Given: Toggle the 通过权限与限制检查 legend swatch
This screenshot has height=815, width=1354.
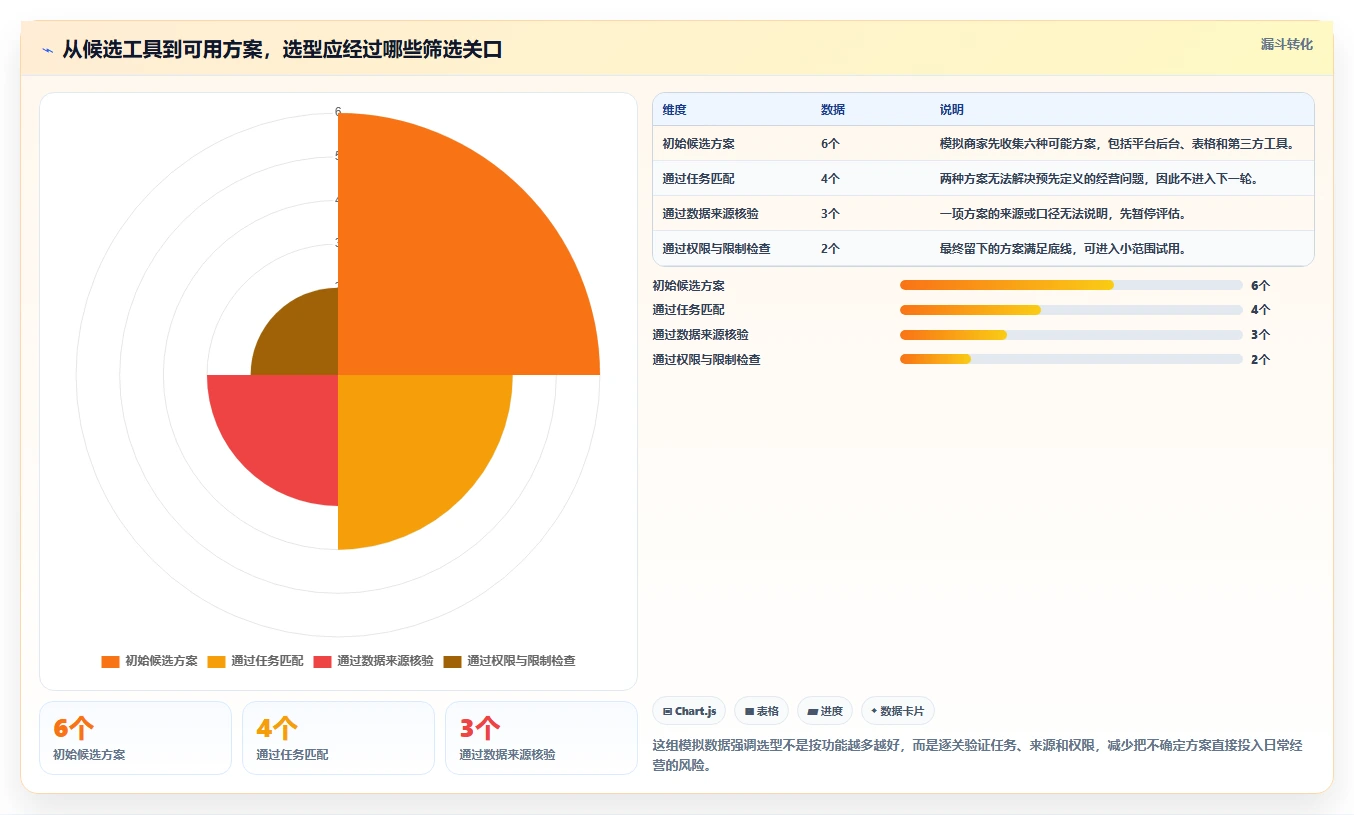Looking at the screenshot, I should pos(452,661).
